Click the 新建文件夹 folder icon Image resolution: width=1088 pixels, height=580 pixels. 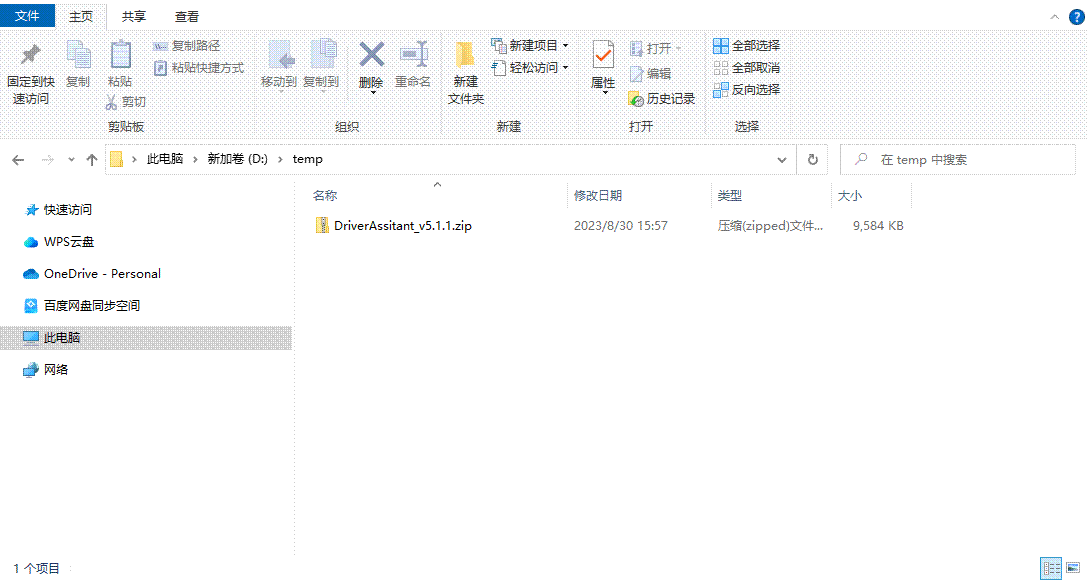[464, 55]
